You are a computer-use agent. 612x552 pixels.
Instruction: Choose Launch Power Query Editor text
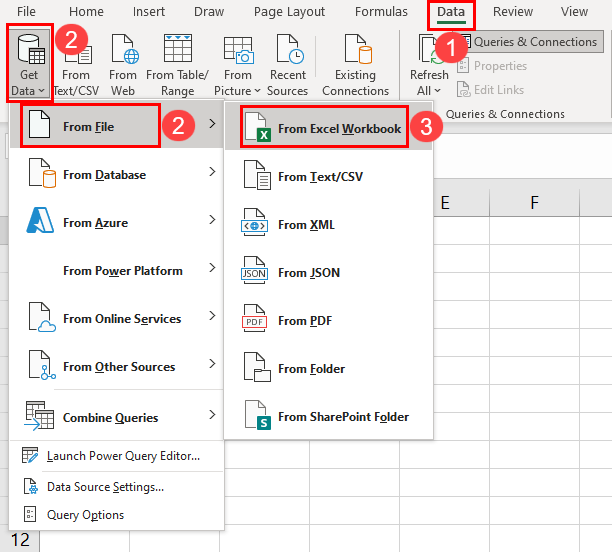tap(123, 456)
